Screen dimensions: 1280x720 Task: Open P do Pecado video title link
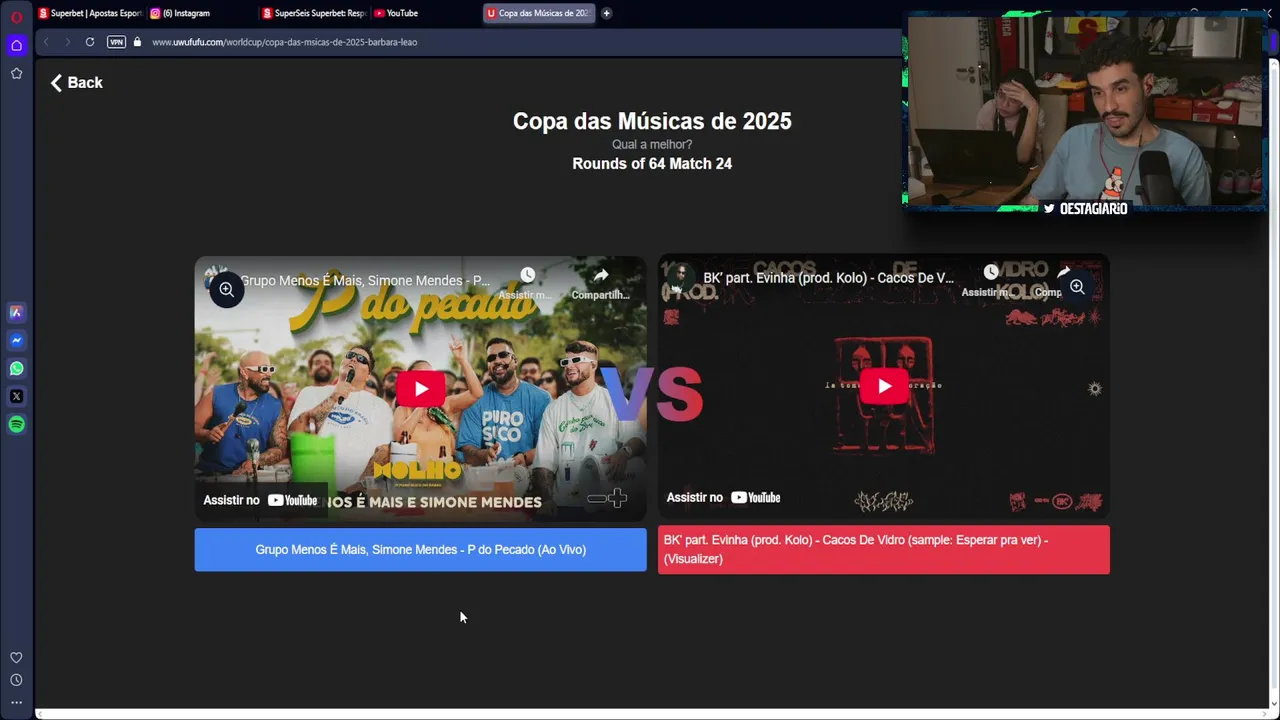pyautogui.click(x=365, y=281)
